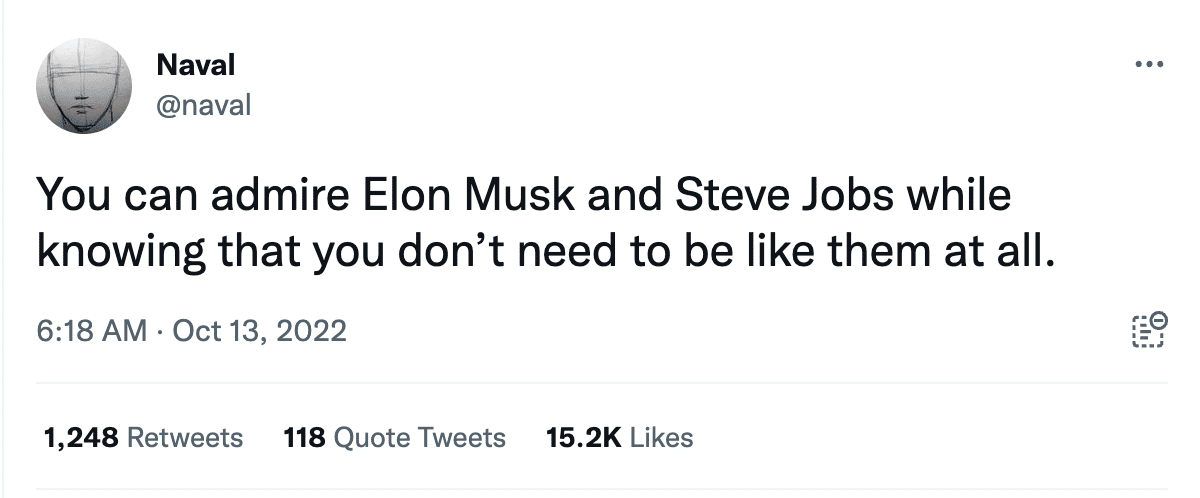Click the bold 15.2K like count
The width and height of the screenshot is (1200, 498).
point(584,437)
